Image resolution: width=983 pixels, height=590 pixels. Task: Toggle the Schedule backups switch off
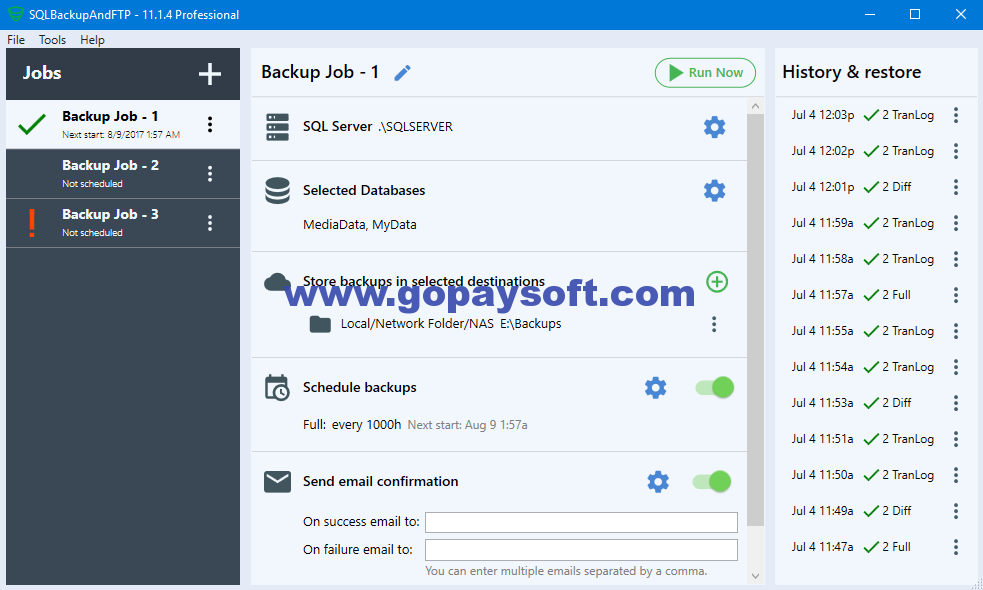click(715, 387)
